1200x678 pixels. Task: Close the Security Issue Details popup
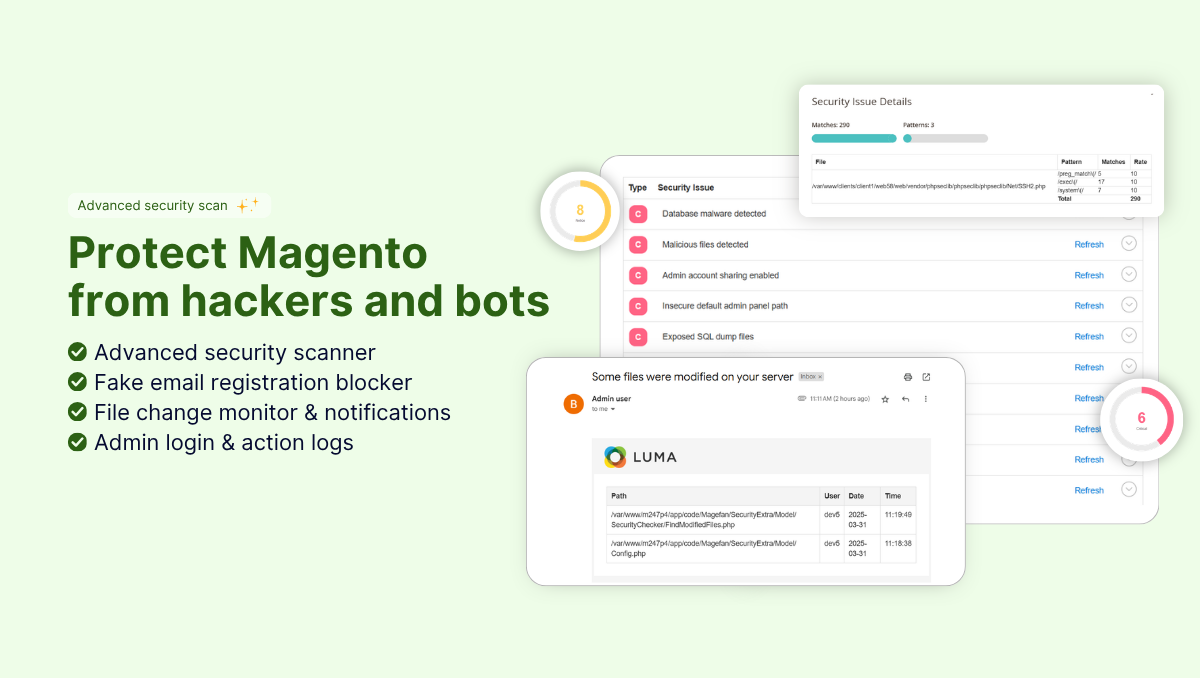point(1152,94)
